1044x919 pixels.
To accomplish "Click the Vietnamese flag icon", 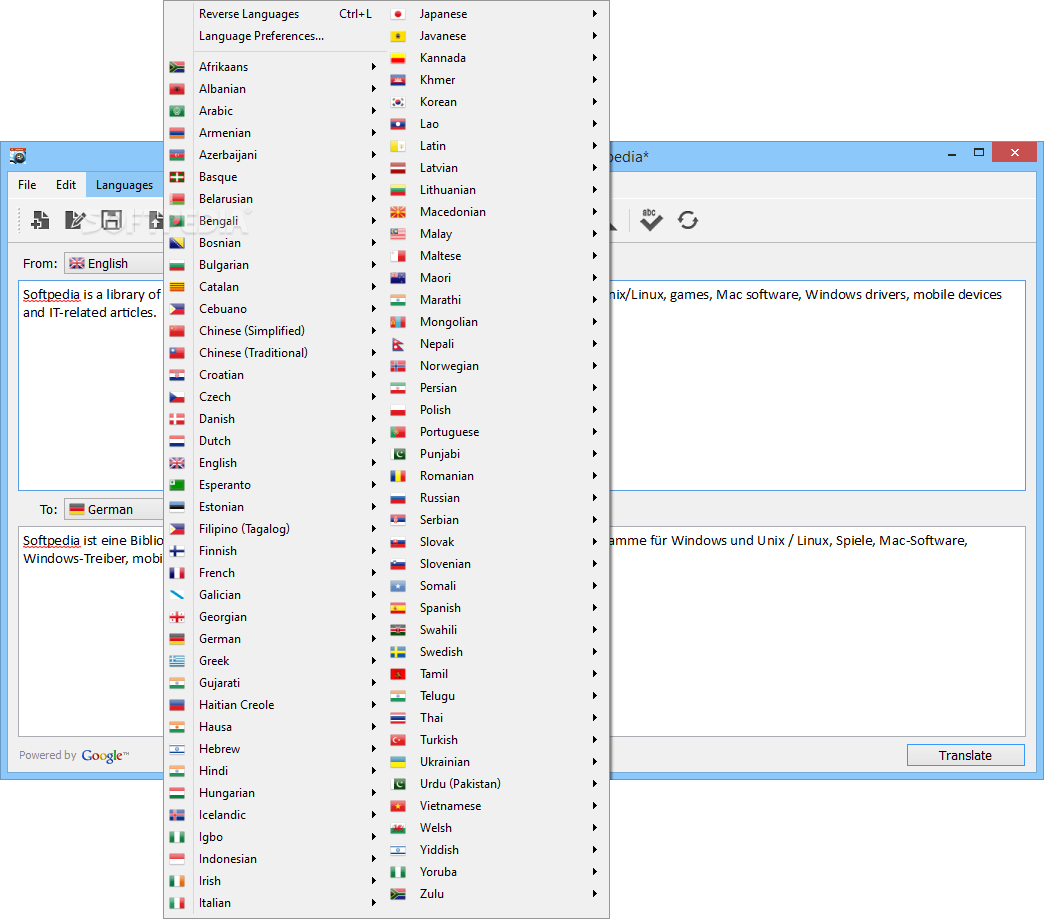I will (398, 806).
